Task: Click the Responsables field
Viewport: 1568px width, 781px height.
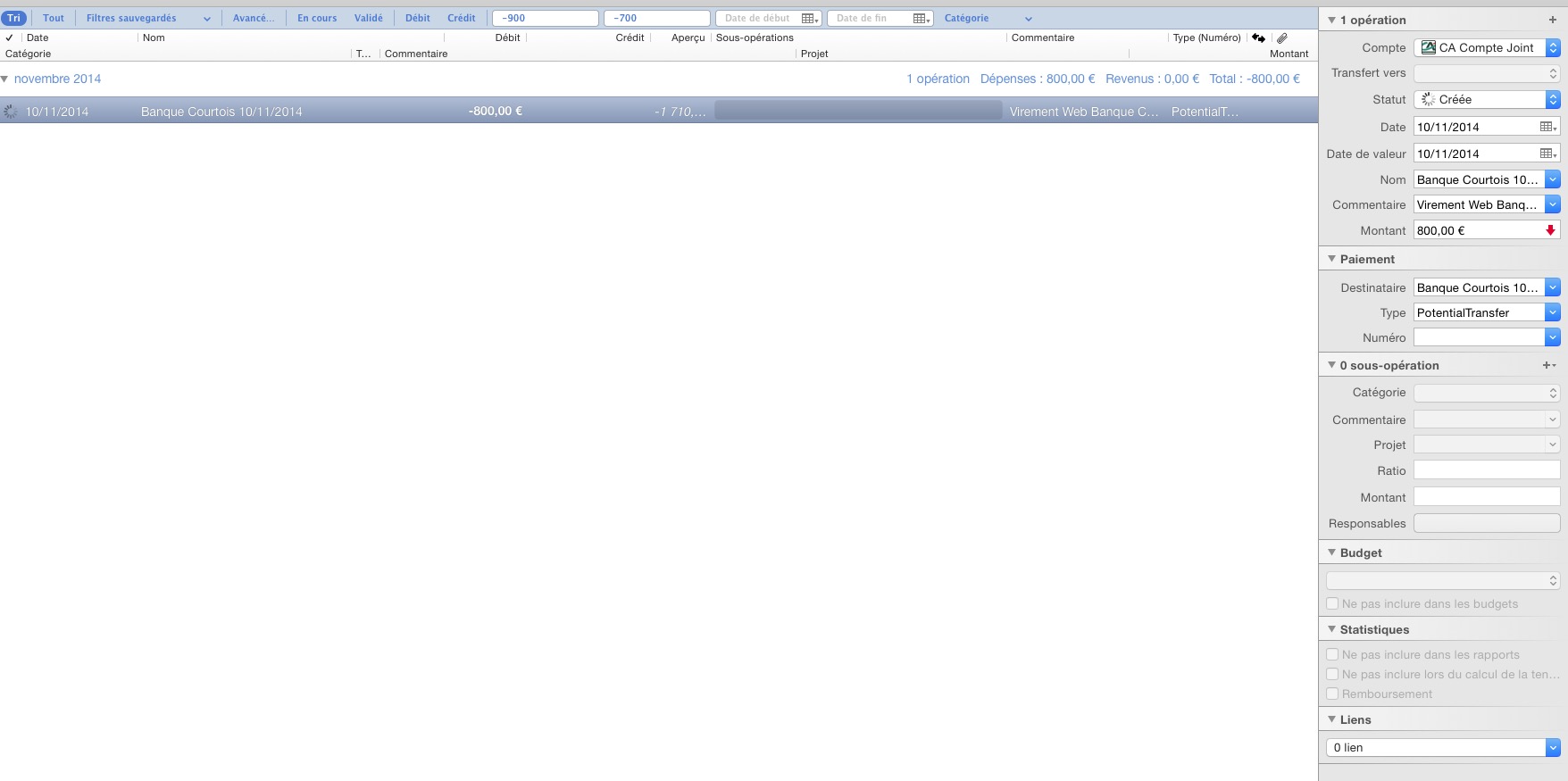Action: (x=1487, y=523)
